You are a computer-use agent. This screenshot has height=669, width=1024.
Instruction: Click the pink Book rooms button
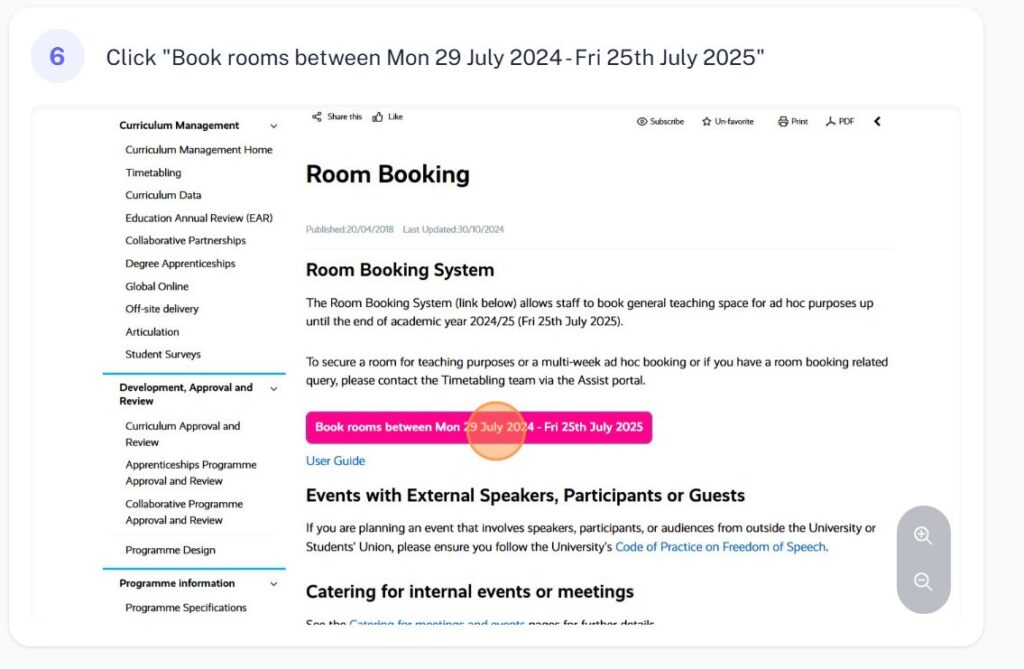pos(478,427)
